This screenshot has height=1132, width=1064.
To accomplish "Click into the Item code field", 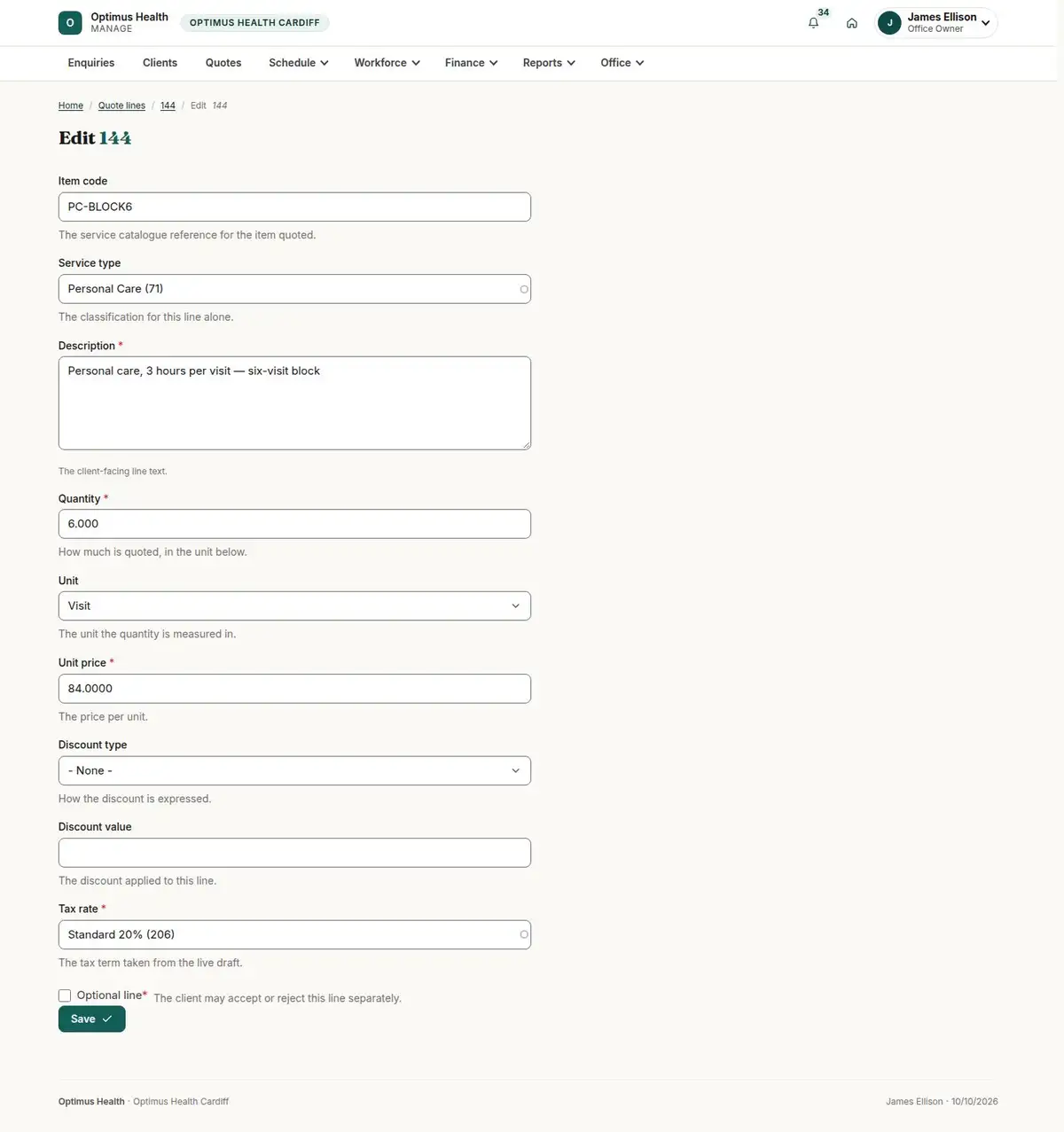I will pos(294,207).
